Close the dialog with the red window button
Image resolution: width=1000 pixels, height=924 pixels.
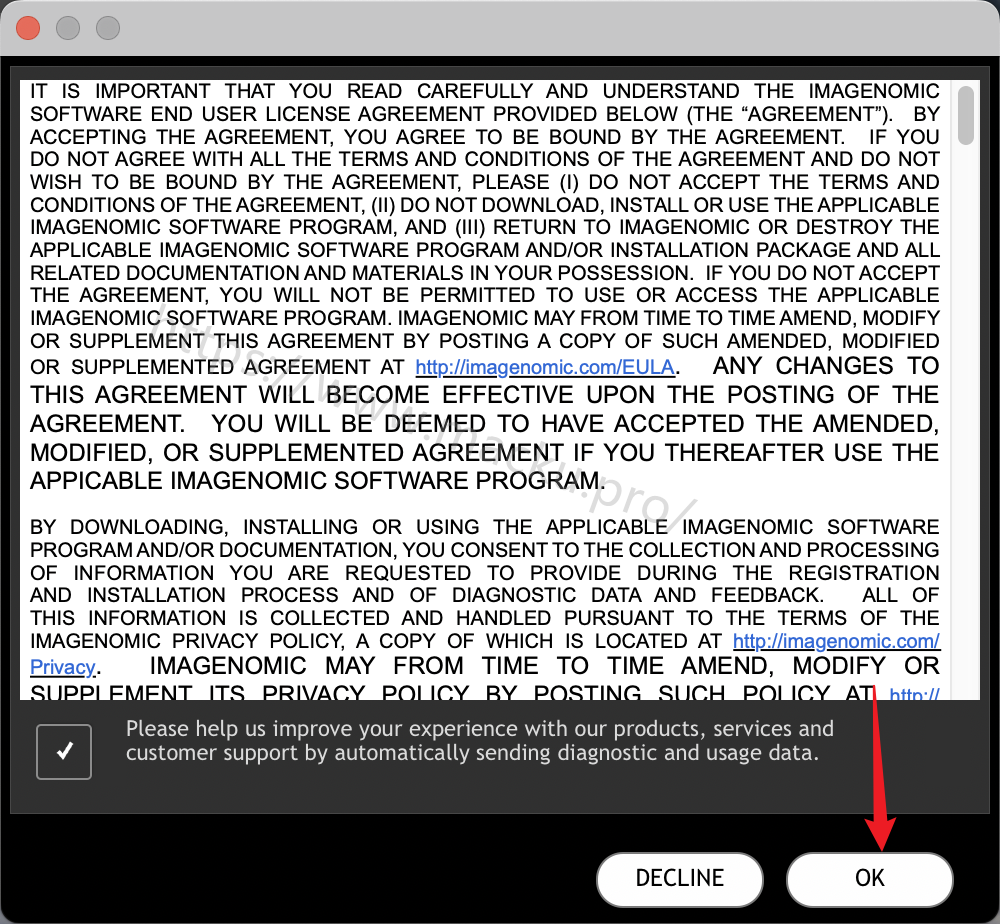pos(28,28)
